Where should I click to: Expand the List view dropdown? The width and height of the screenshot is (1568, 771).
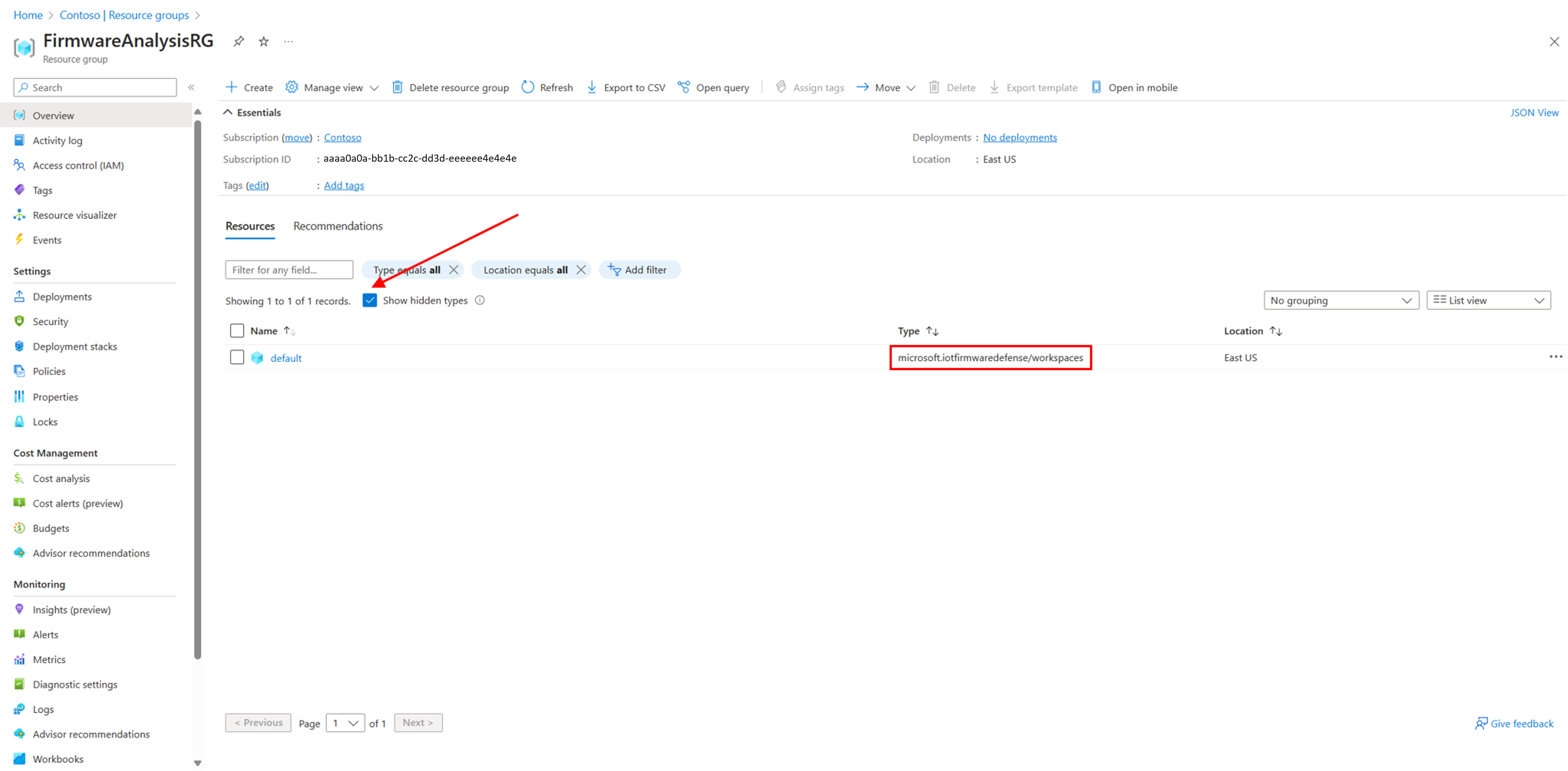(1488, 300)
